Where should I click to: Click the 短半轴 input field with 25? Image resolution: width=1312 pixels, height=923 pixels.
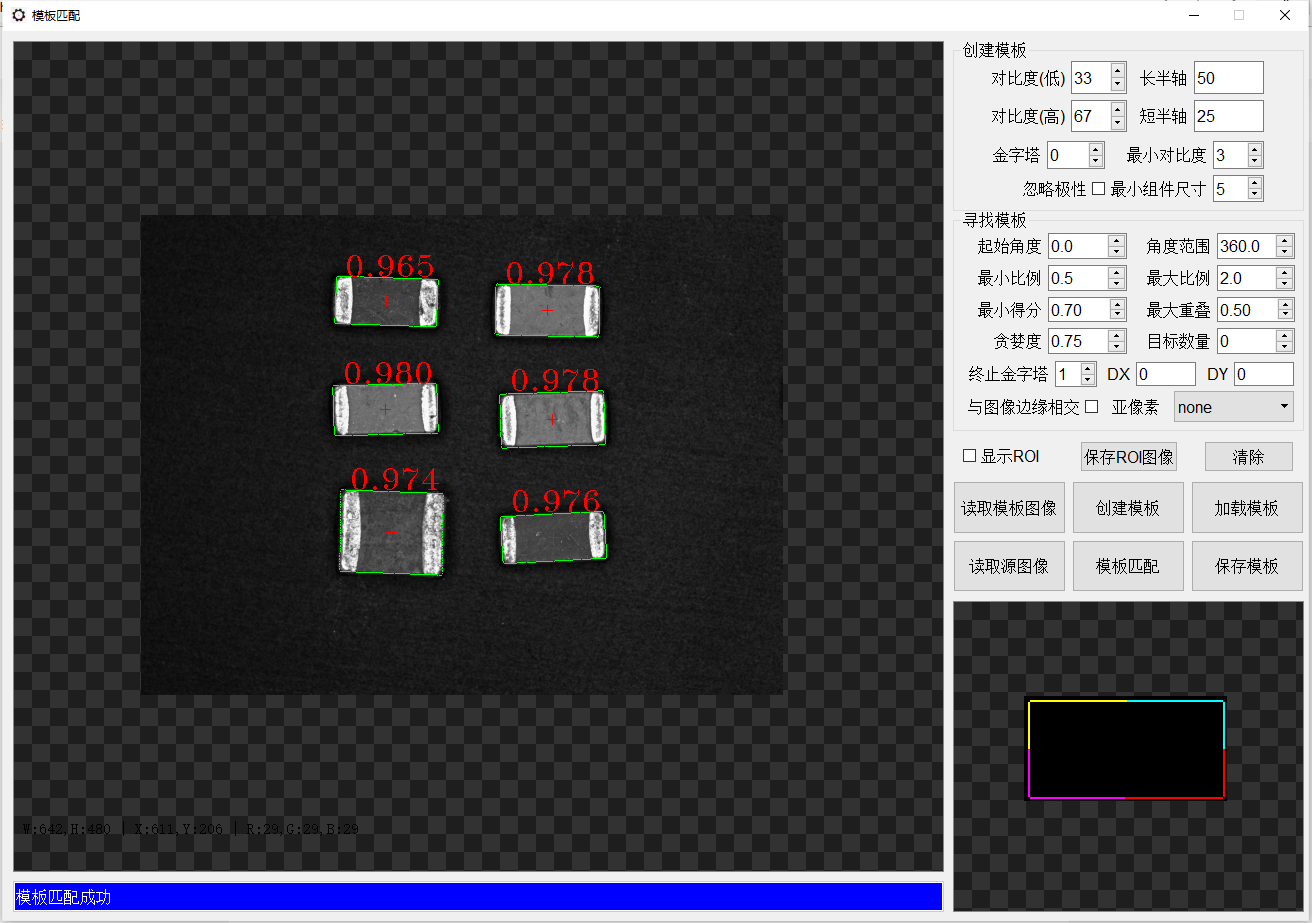1228,116
